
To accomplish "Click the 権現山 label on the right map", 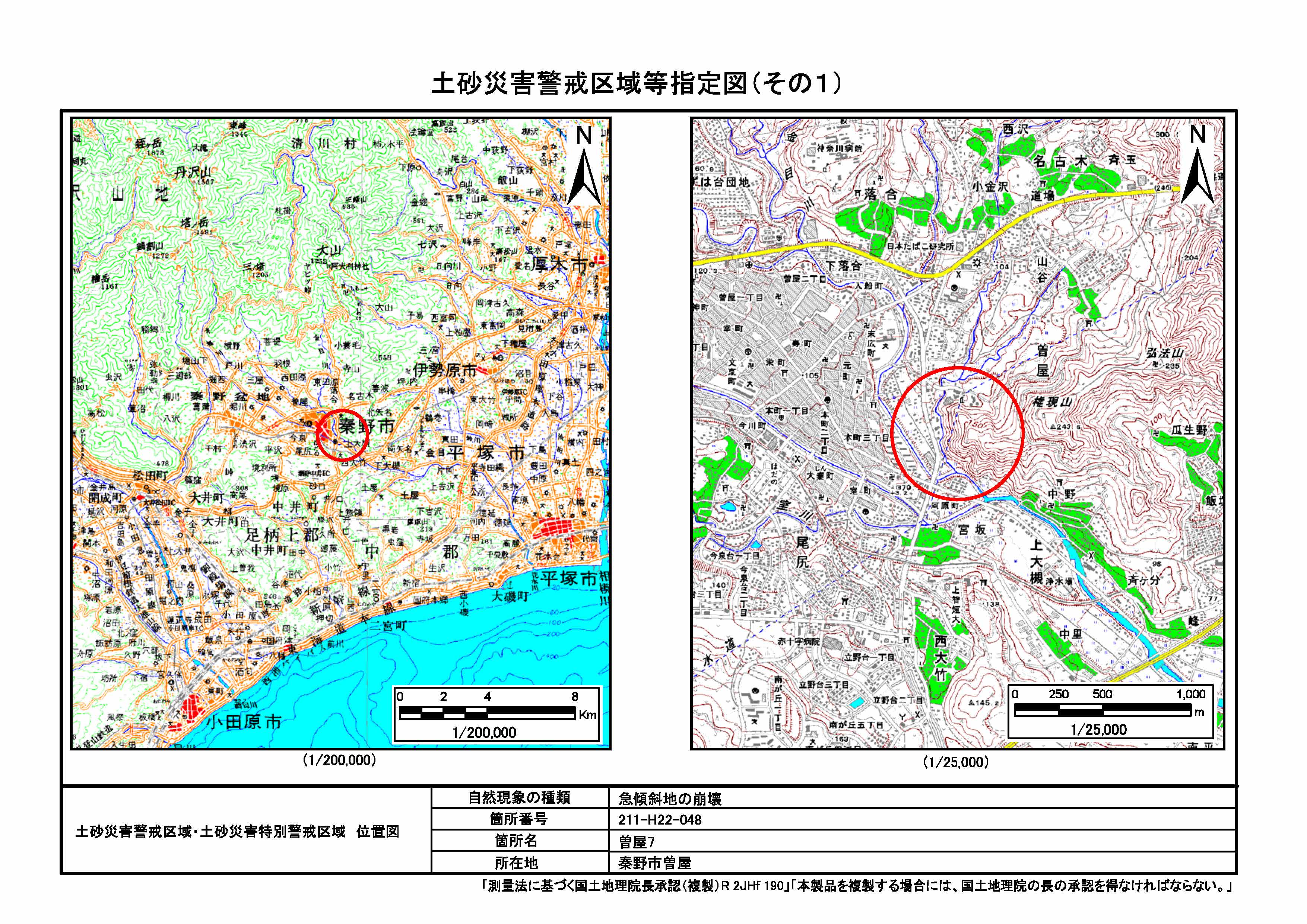I will click(1053, 402).
